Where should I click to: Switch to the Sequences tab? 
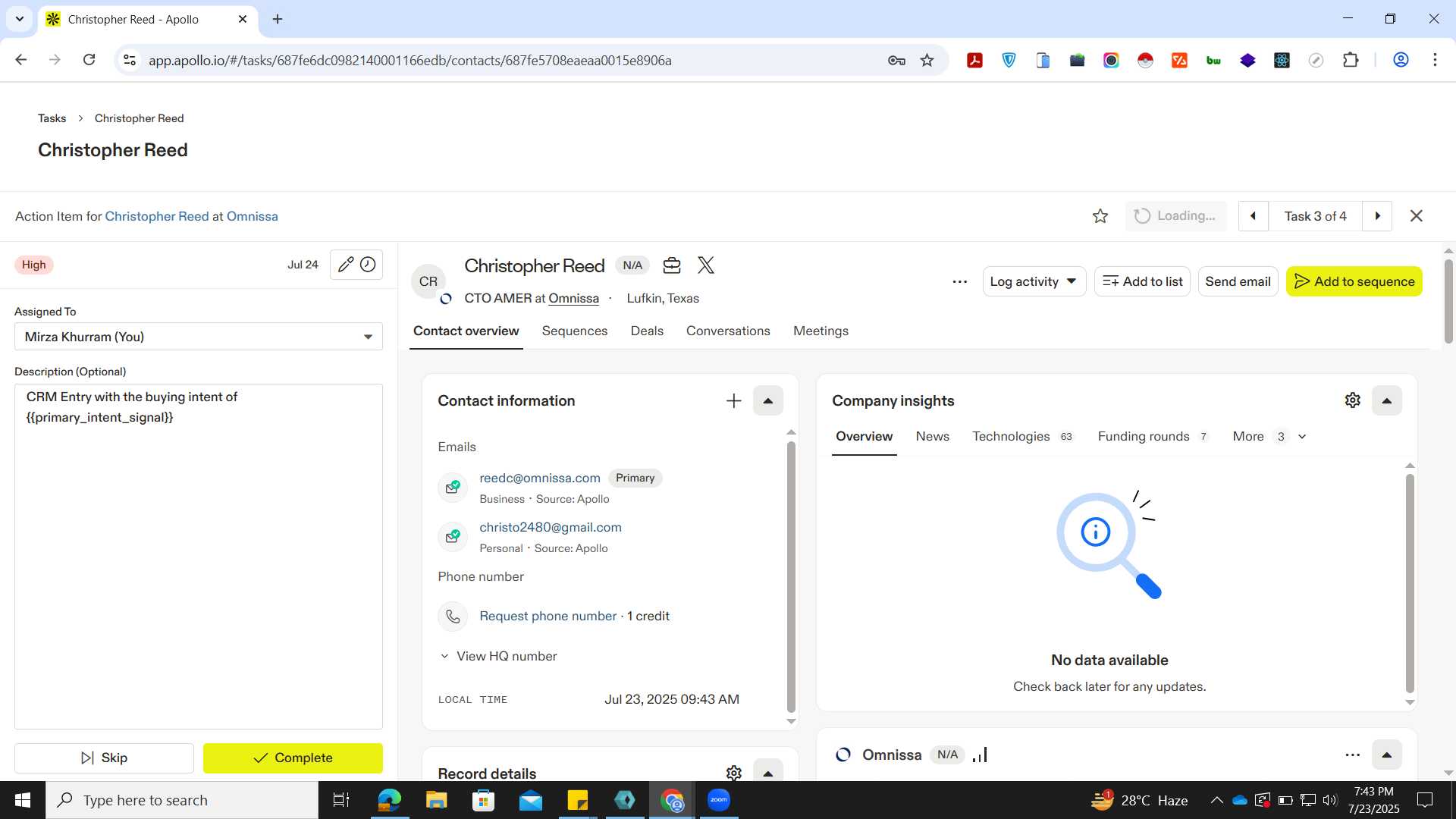(x=574, y=331)
